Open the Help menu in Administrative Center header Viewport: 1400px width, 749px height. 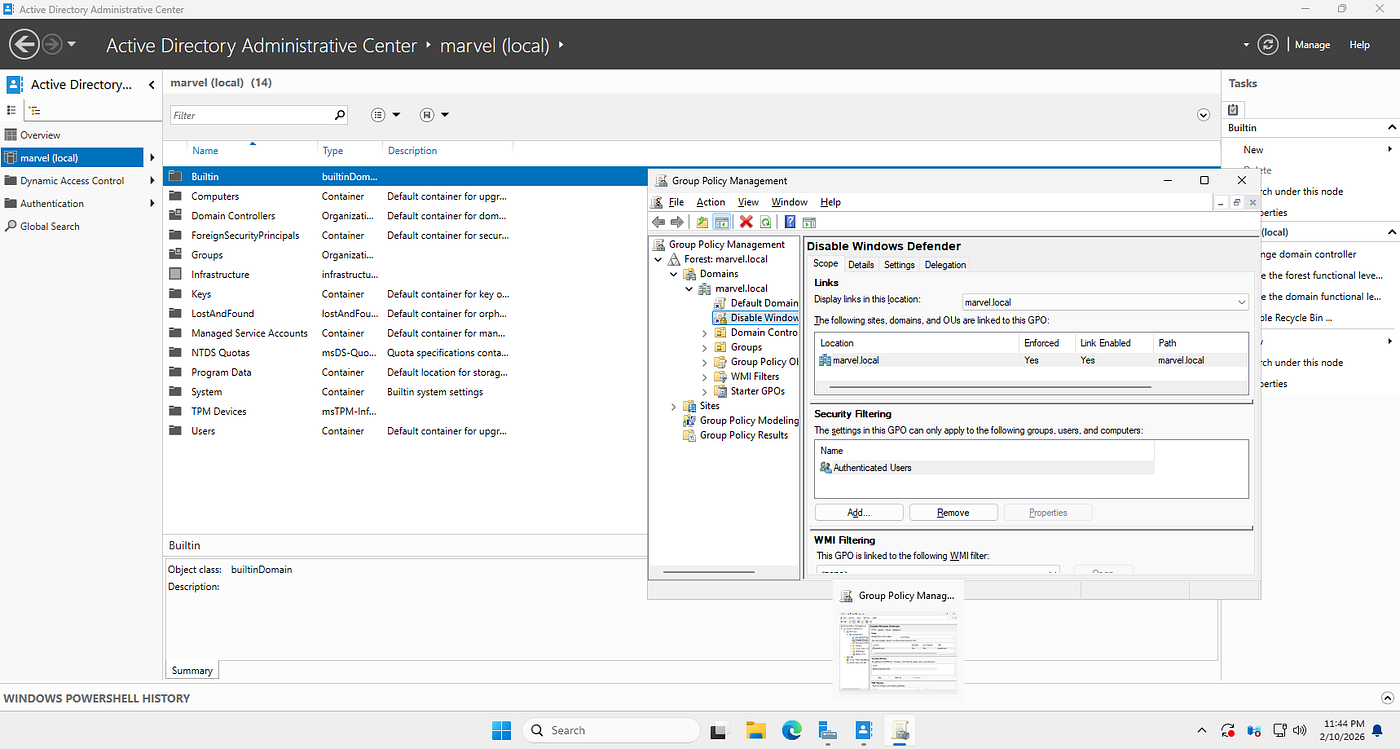[1359, 45]
